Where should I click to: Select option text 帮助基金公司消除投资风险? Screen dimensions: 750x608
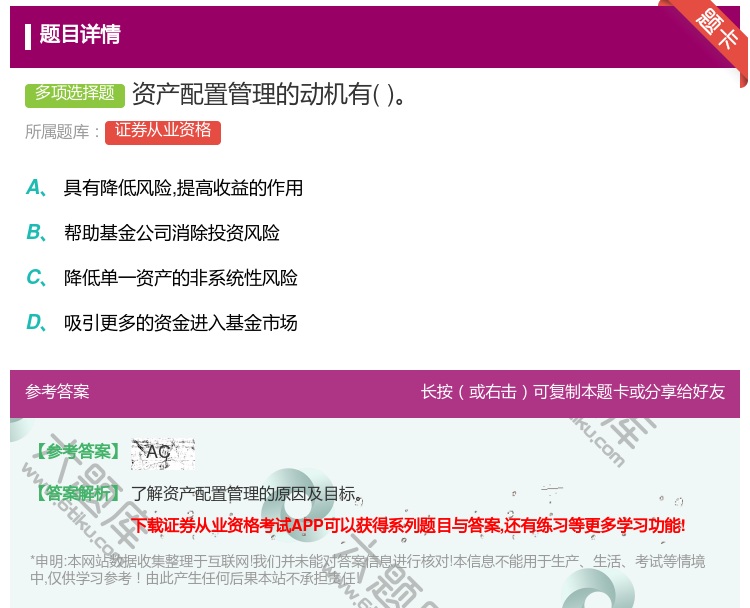171,233
